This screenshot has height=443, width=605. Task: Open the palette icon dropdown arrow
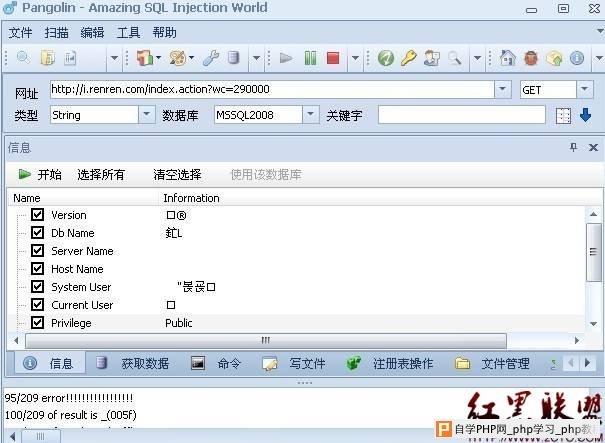tap(191, 58)
